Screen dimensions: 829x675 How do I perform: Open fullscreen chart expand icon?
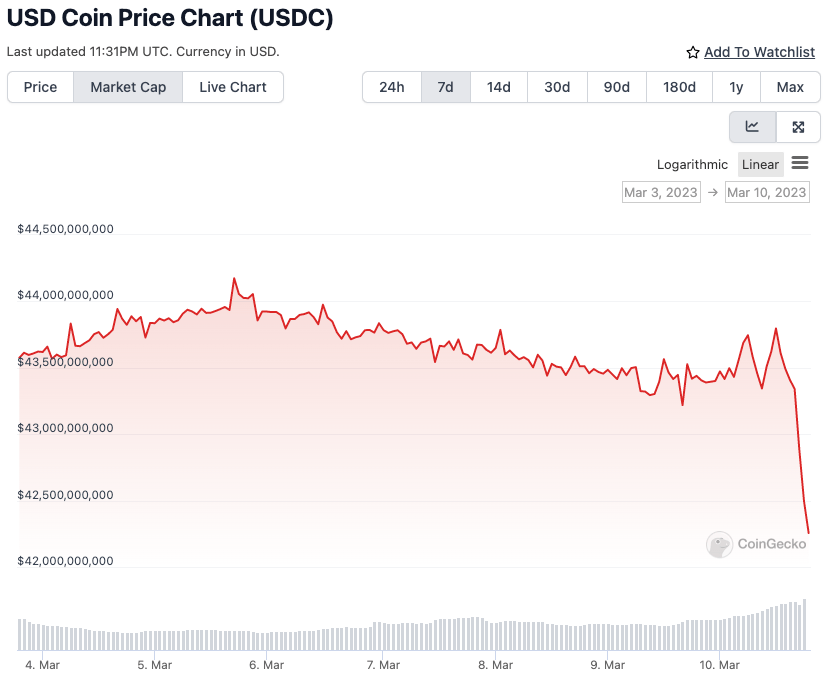coord(798,127)
